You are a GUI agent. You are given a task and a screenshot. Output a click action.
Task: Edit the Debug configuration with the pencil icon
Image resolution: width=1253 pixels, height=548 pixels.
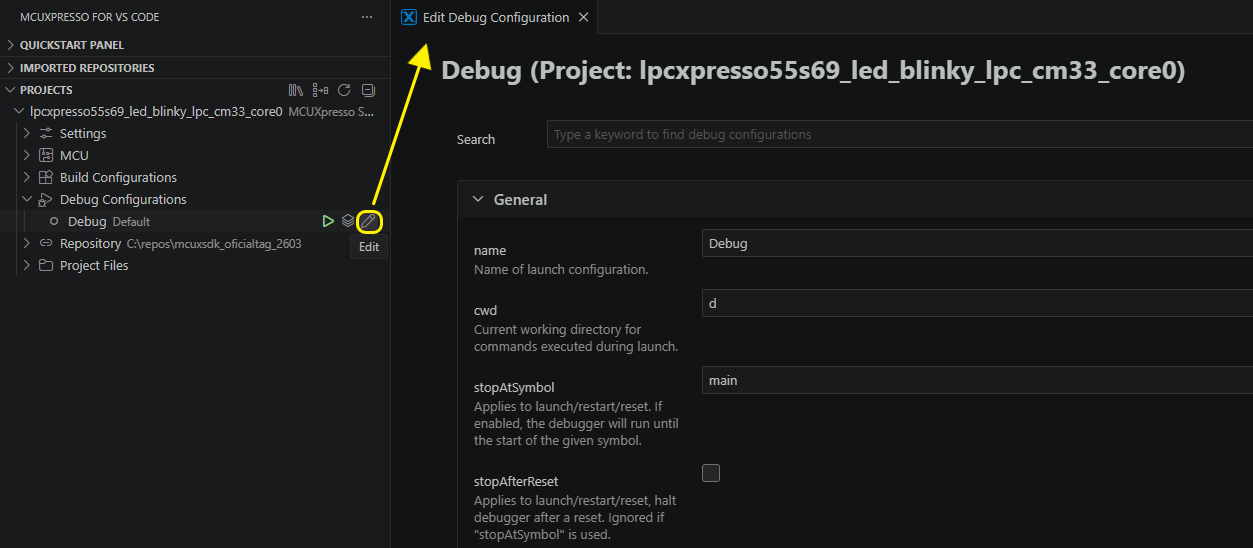pos(369,221)
